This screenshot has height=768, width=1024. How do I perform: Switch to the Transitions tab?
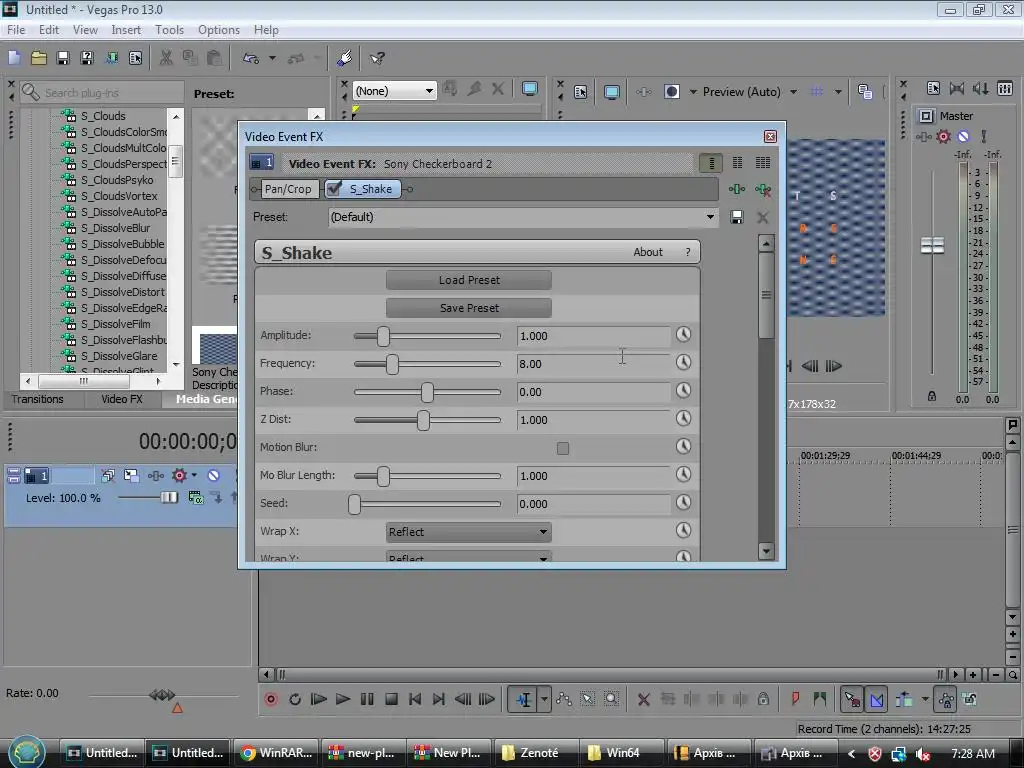[x=38, y=399]
